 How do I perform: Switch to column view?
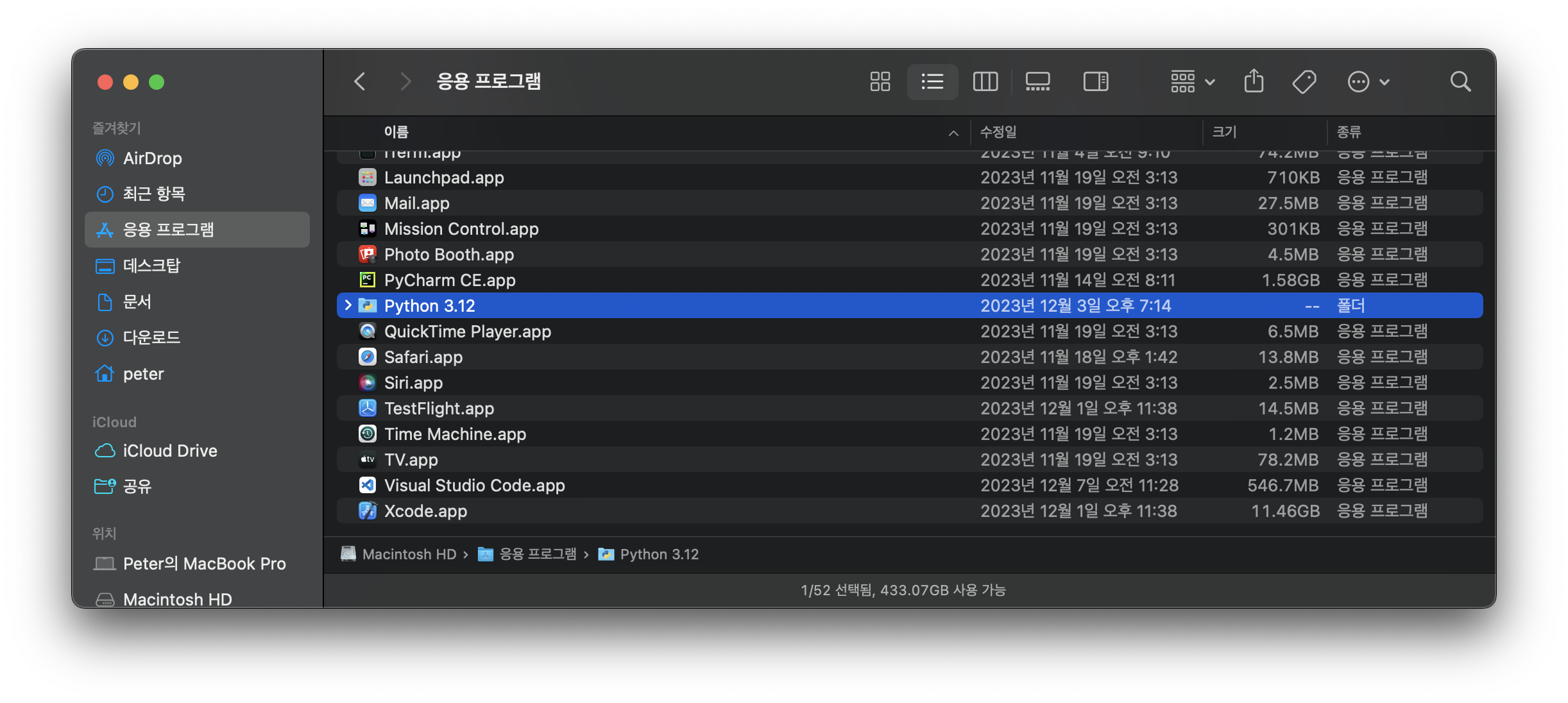pyautogui.click(x=985, y=81)
